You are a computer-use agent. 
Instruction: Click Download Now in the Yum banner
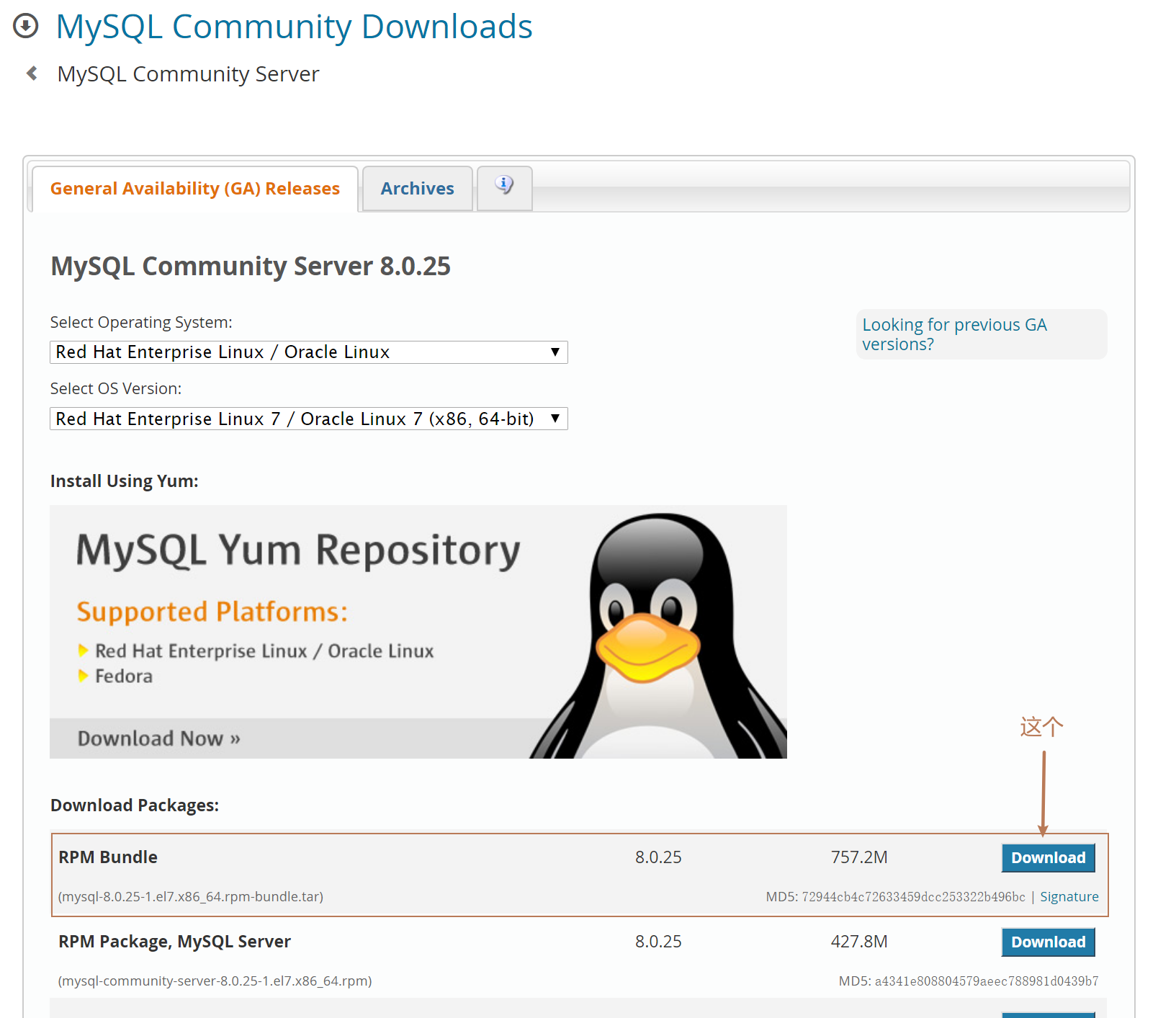159,738
